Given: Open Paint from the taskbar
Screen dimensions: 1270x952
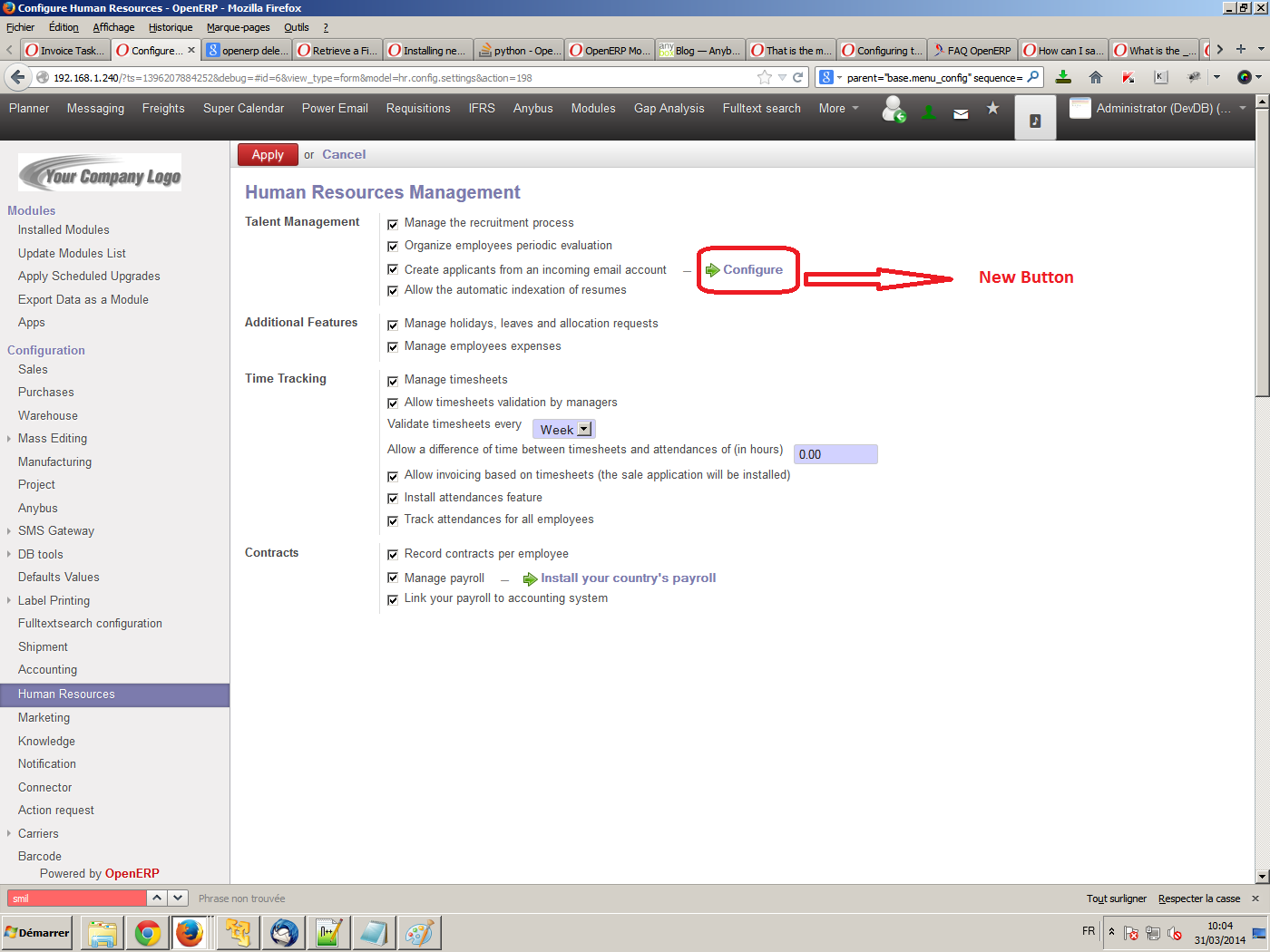Looking at the screenshot, I should click(x=419, y=932).
